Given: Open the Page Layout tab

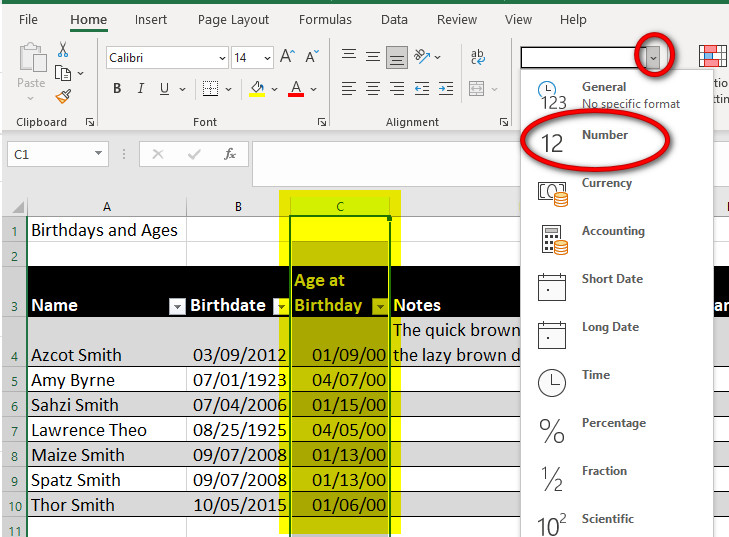Looking at the screenshot, I should pyautogui.click(x=233, y=19).
